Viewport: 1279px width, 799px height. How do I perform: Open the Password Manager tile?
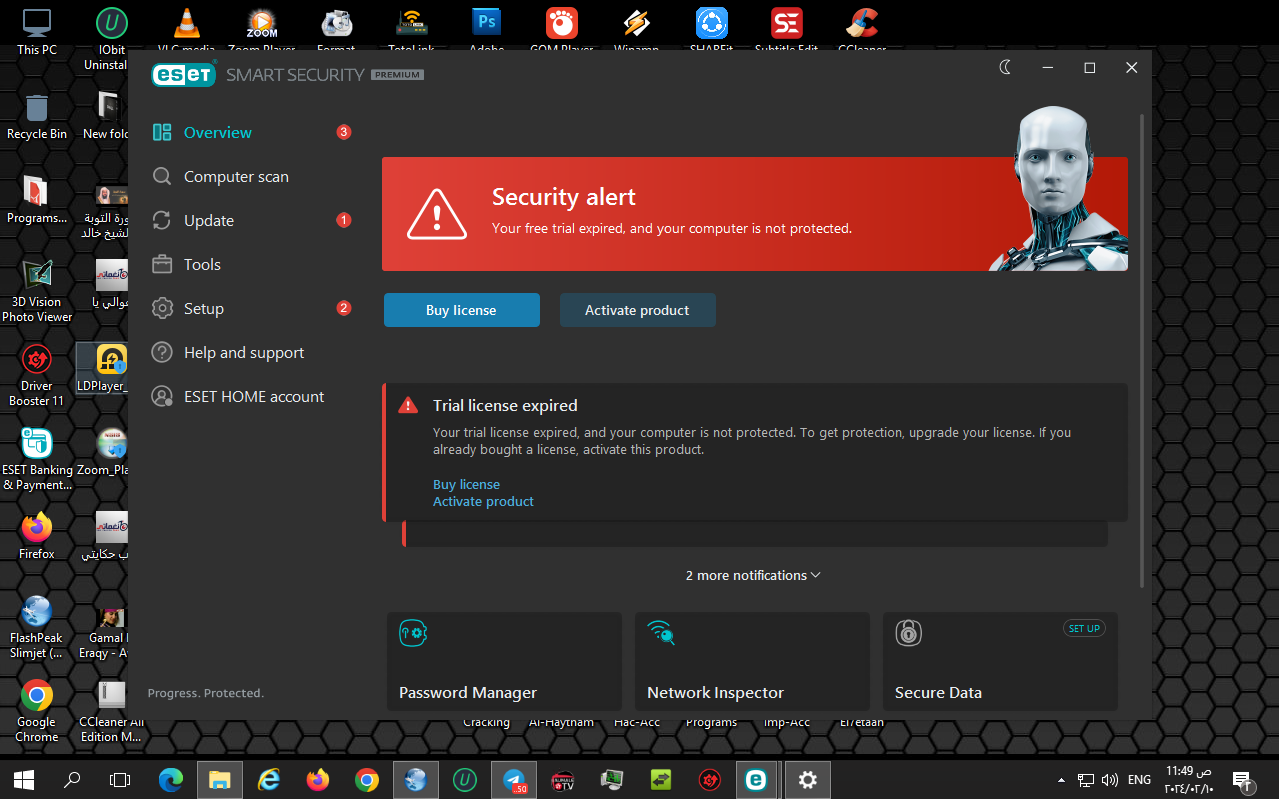[x=504, y=661]
